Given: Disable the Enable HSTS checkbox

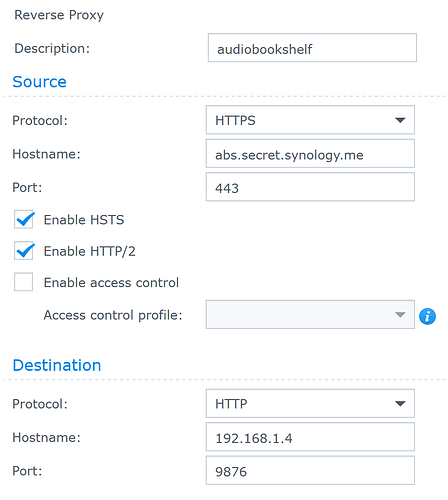Looking at the screenshot, I should pos(23,220).
